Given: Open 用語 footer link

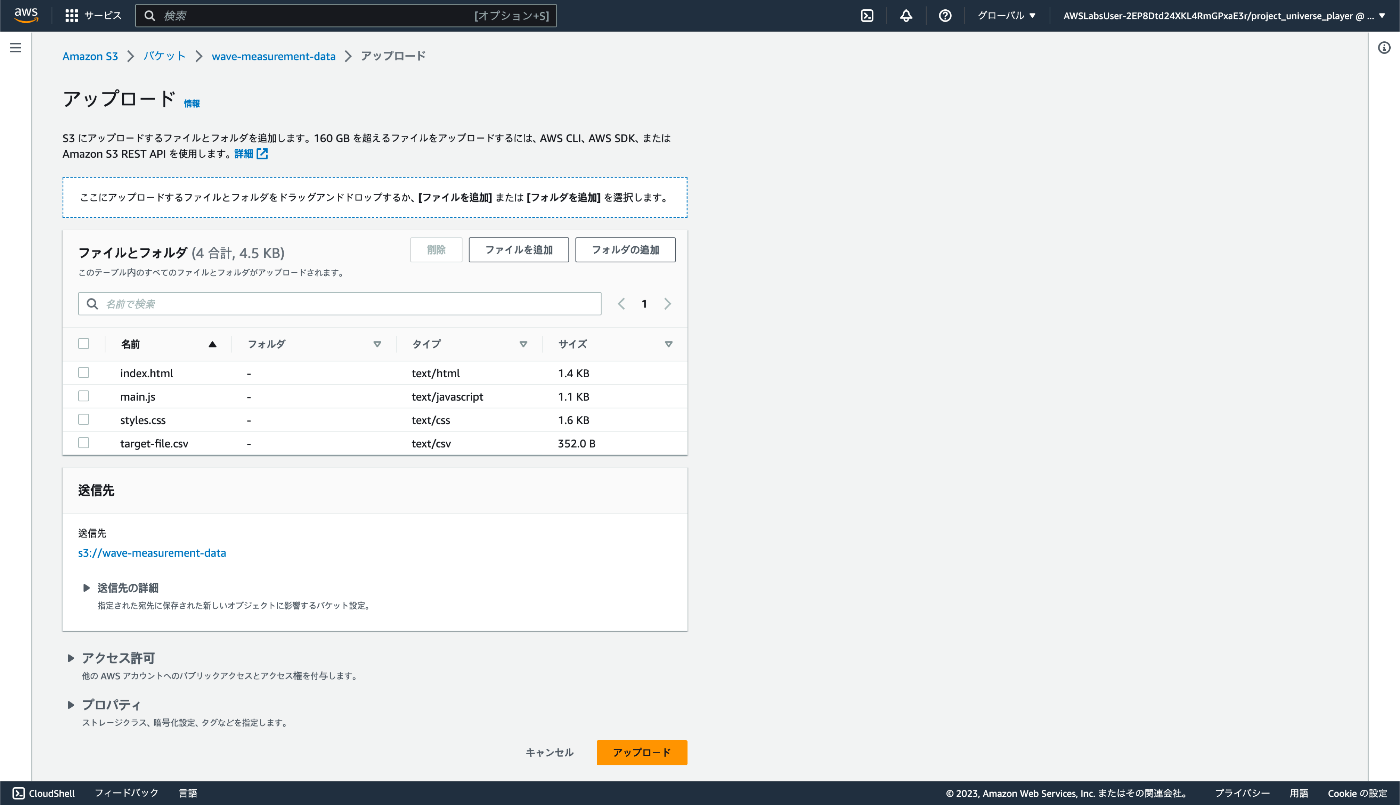Looking at the screenshot, I should pyautogui.click(x=1299, y=793).
